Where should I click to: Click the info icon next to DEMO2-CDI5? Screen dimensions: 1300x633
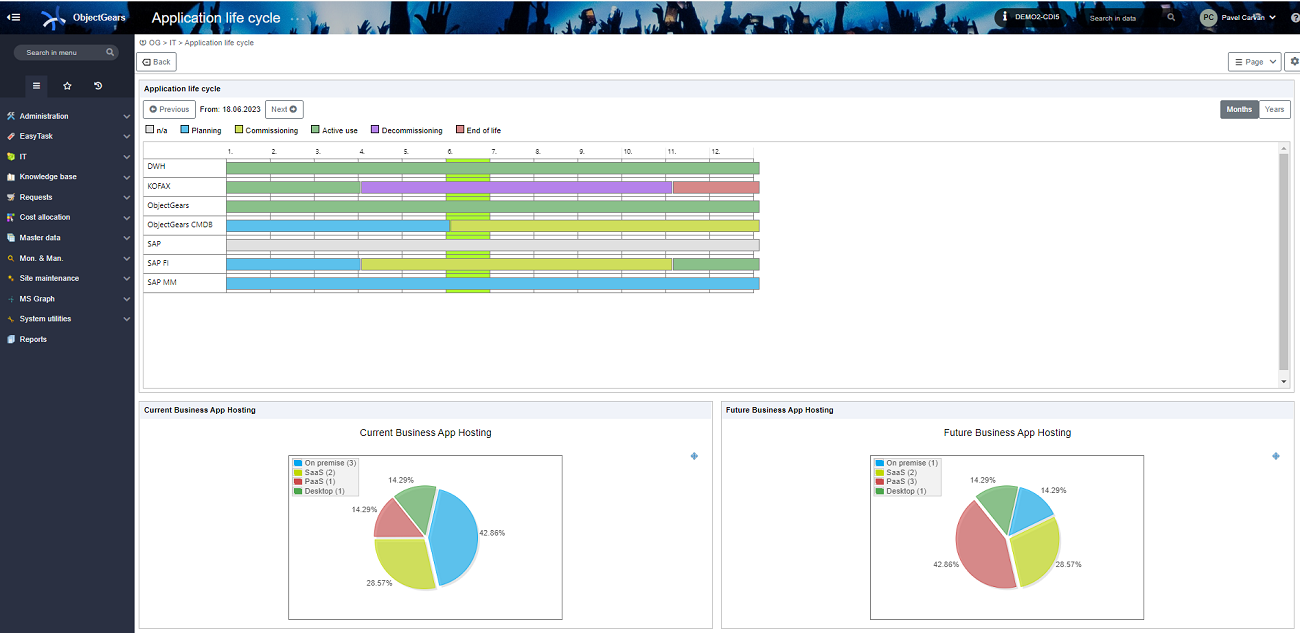coord(1005,17)
